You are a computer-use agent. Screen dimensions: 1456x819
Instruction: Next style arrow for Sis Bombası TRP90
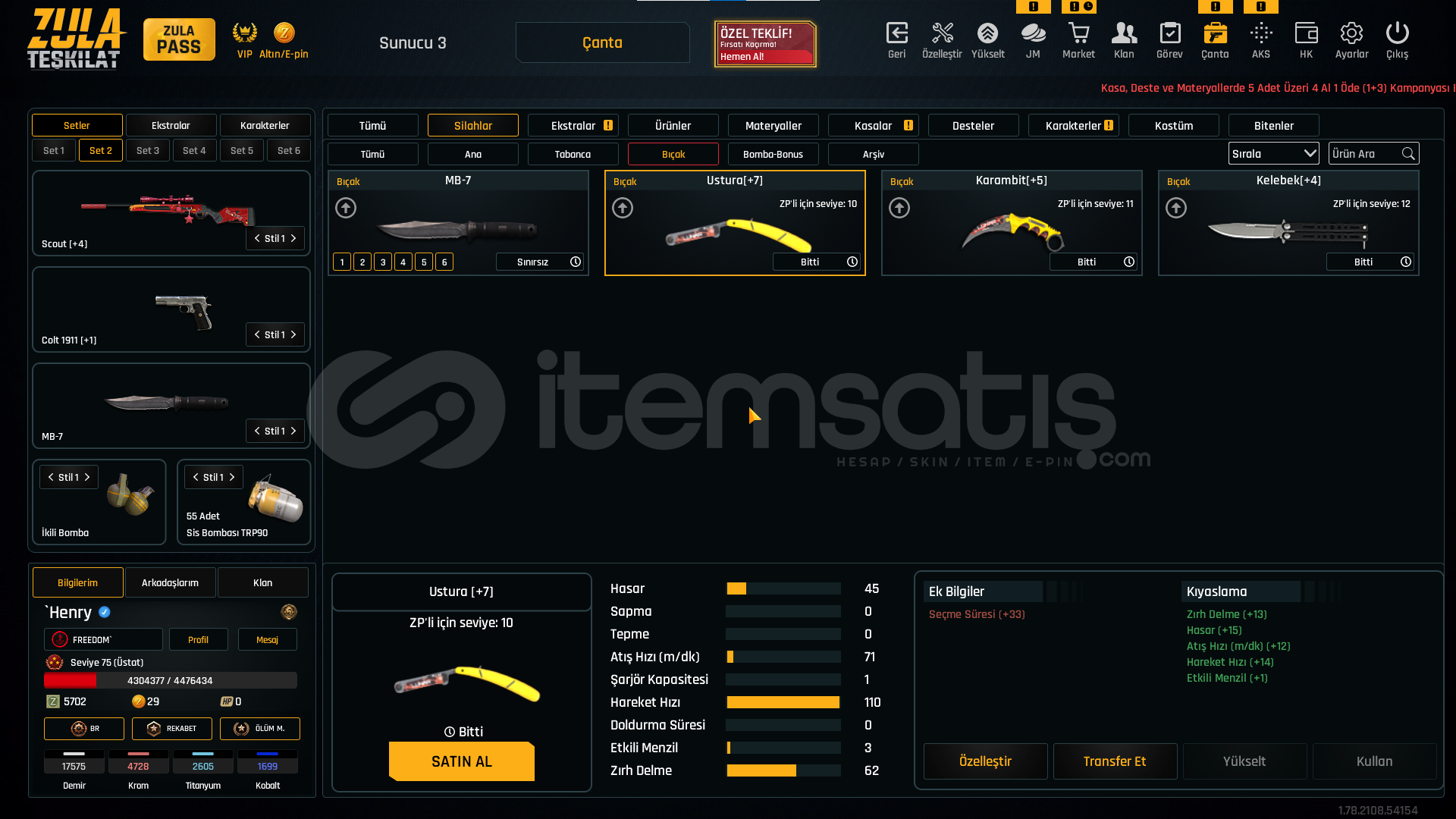coord(232,477)
